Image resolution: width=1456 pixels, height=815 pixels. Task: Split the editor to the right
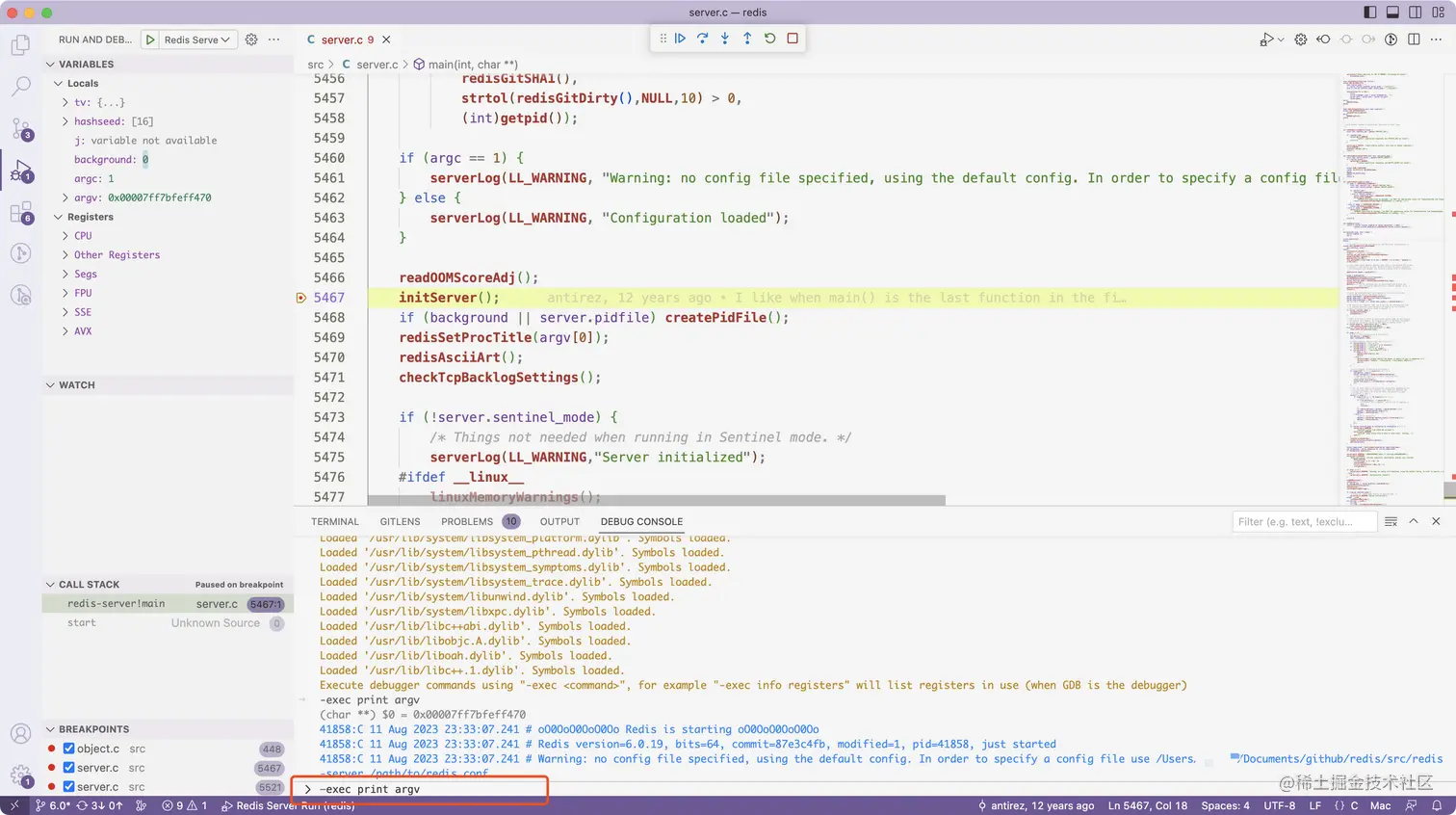point(1414,39)
